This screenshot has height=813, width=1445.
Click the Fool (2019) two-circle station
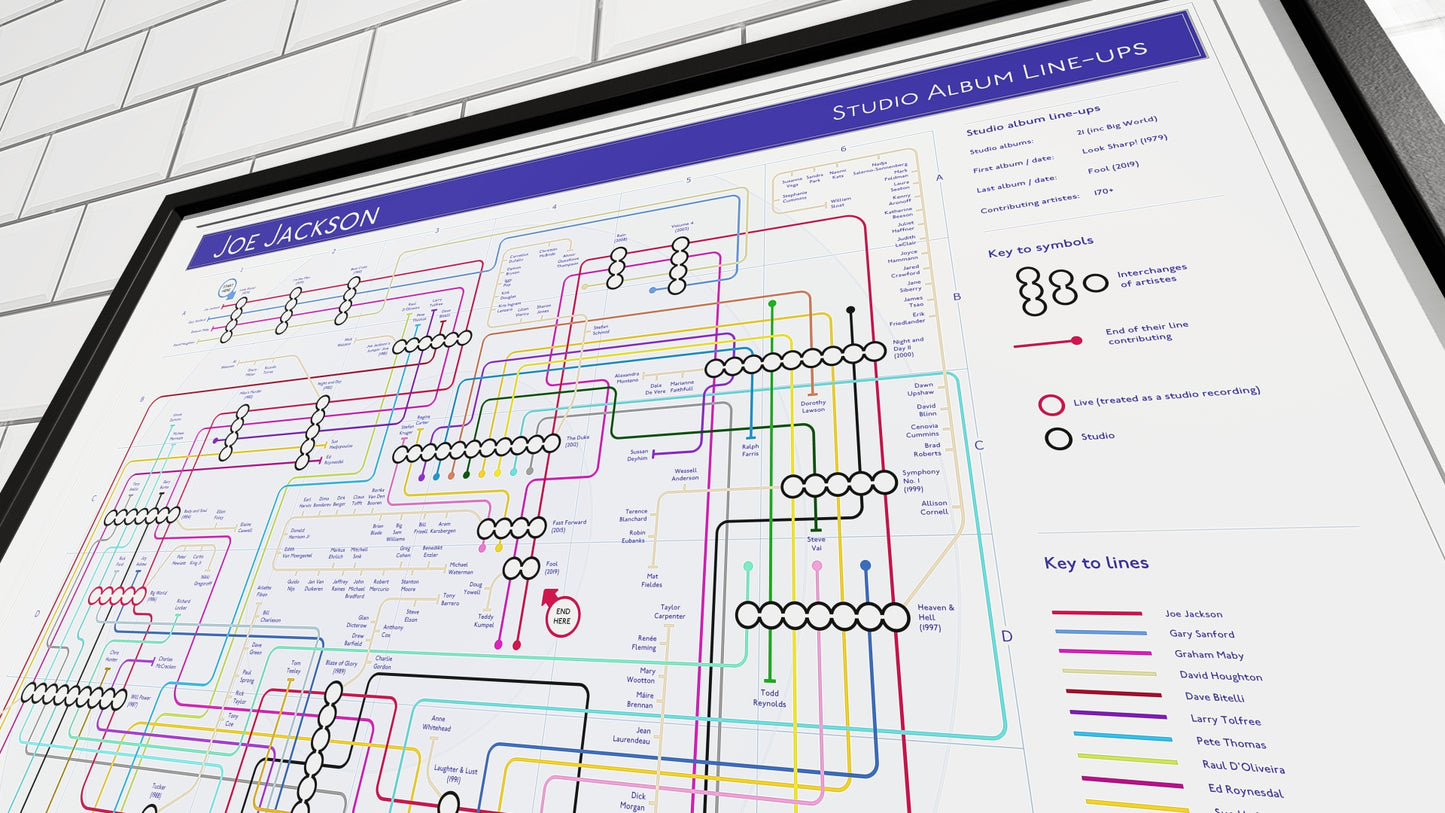pyautogui.click(x=521, y=569)
